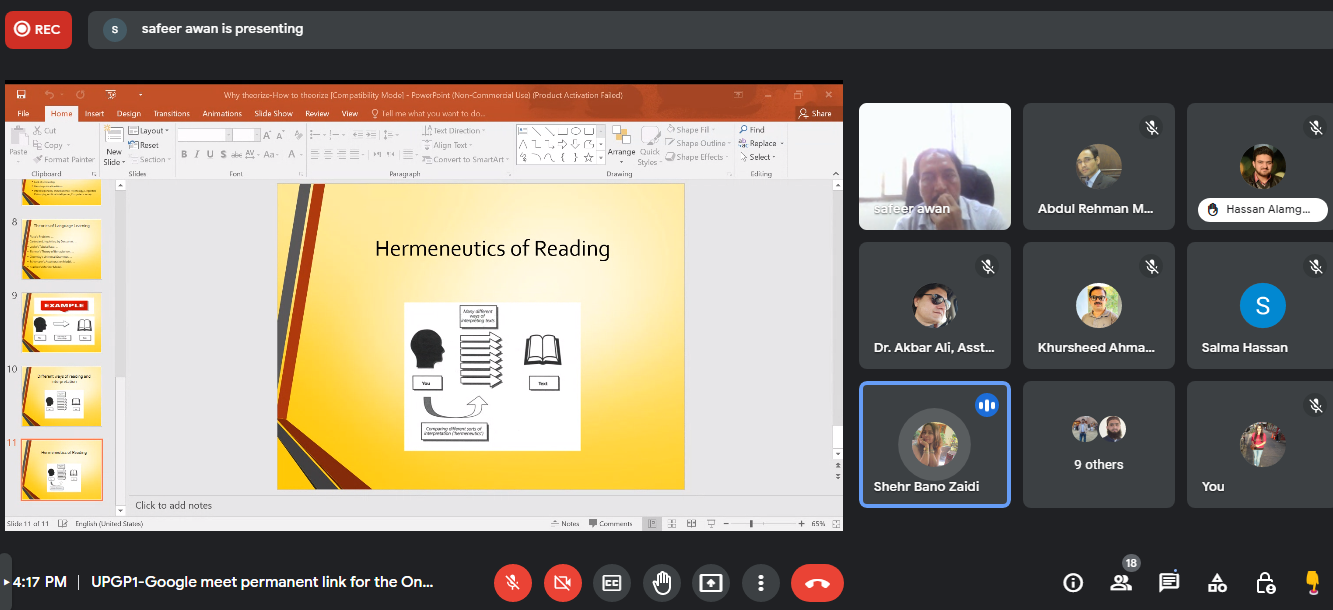Open the meeting details info icon
1333x610 pixels.
1073,583
